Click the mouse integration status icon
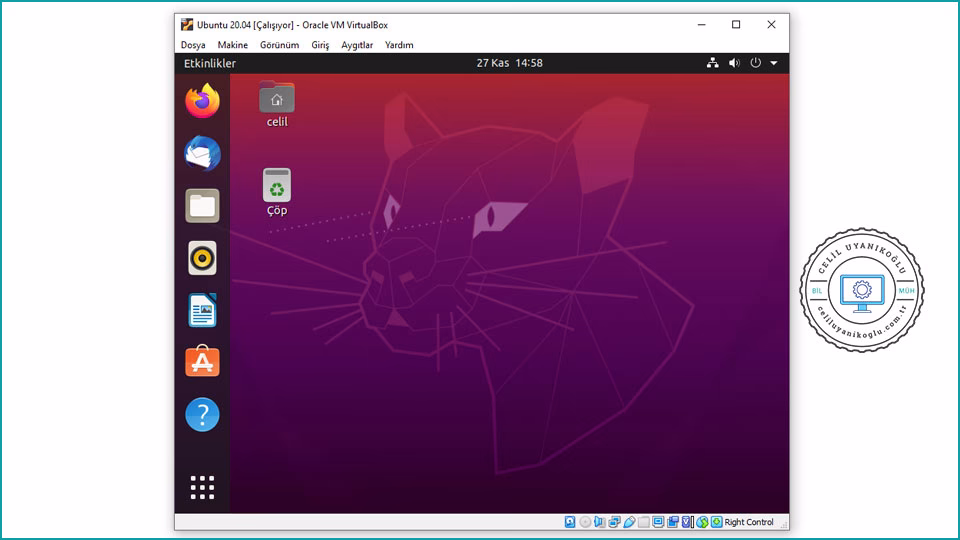Screen dimensions: 960x540 point(702,522)
